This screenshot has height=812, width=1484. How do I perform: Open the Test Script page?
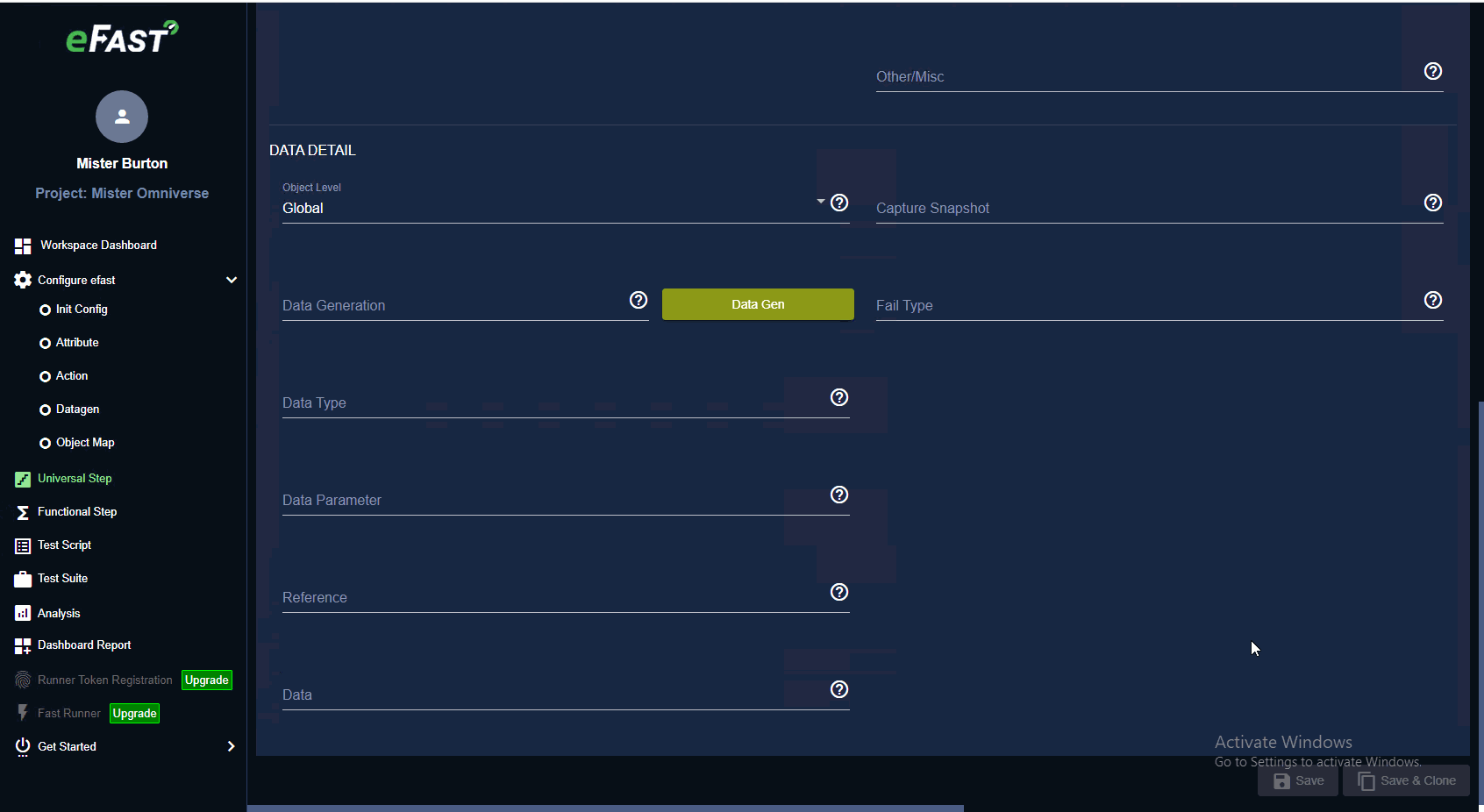pos(64,545)
